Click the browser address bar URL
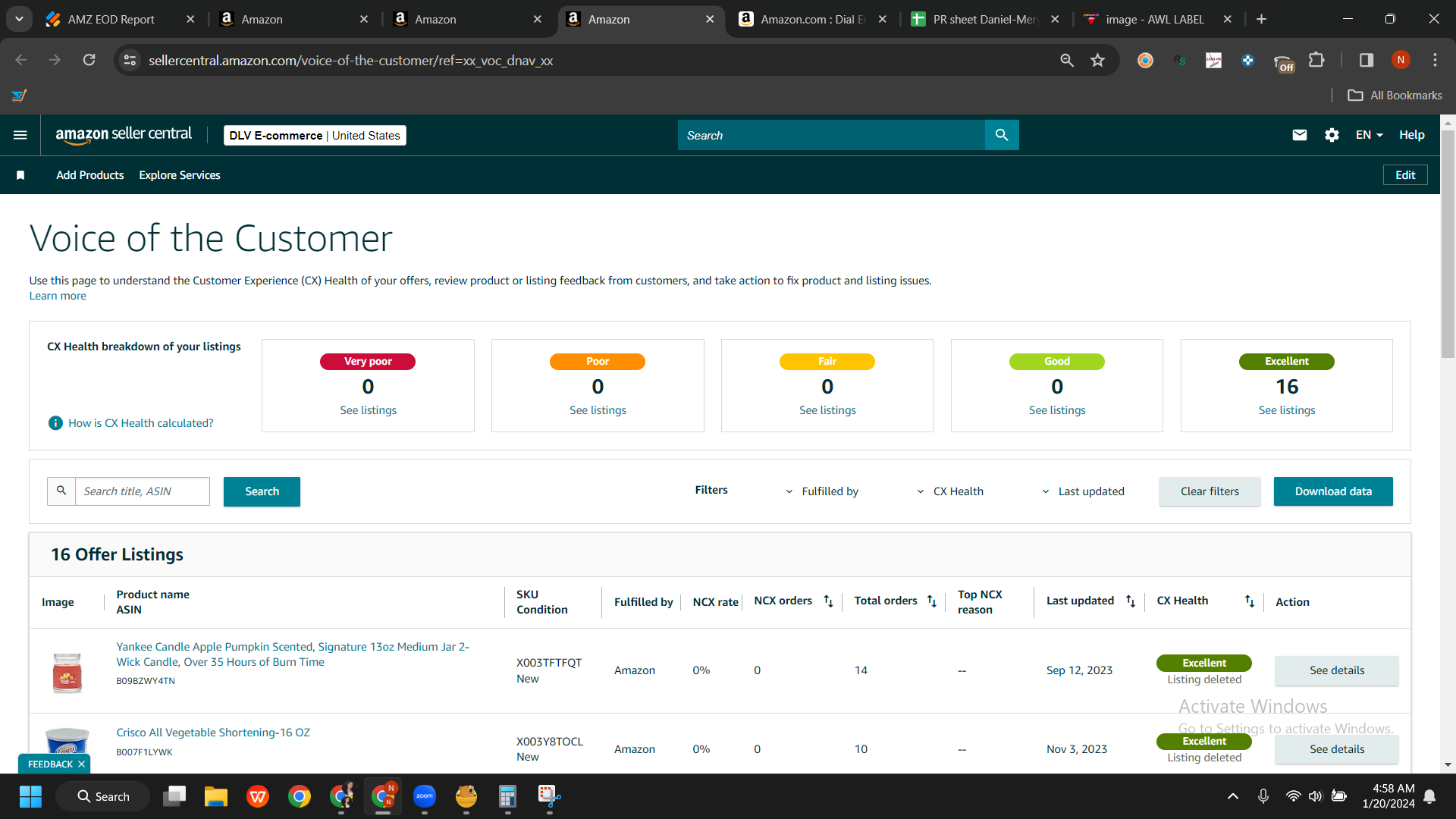 [350, 60]
